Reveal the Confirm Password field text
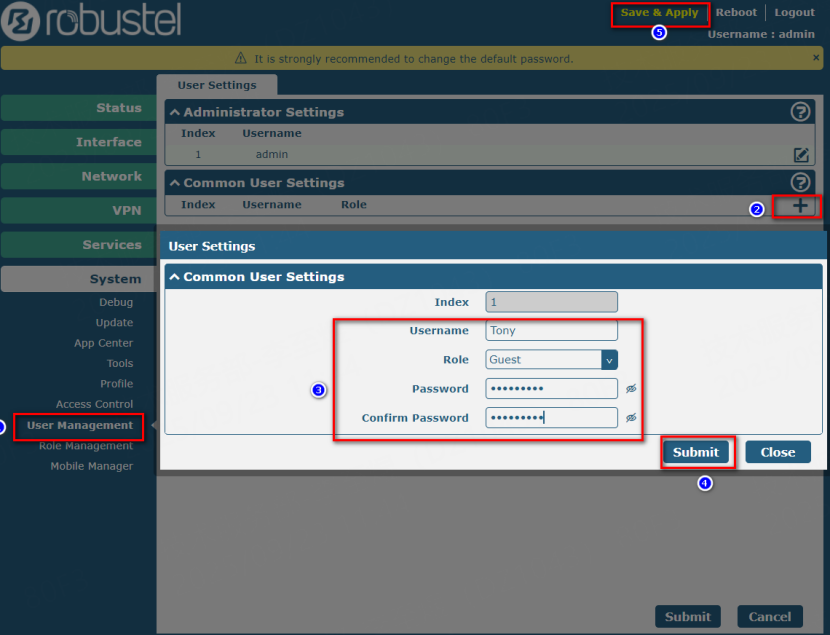Viewport: 830px width, 635px height. (631, 418)
